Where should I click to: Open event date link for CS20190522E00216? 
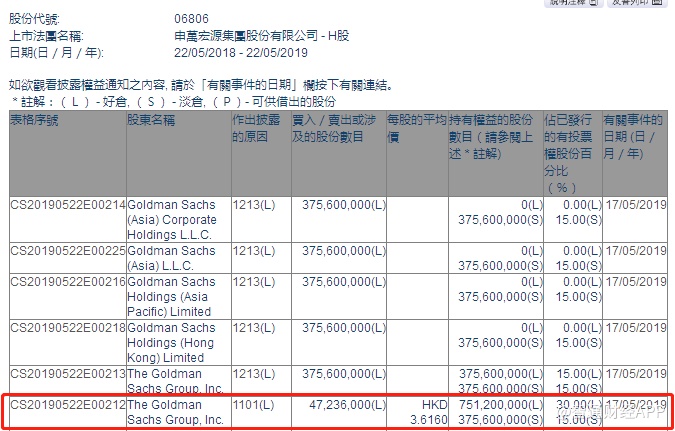(636, 282)
